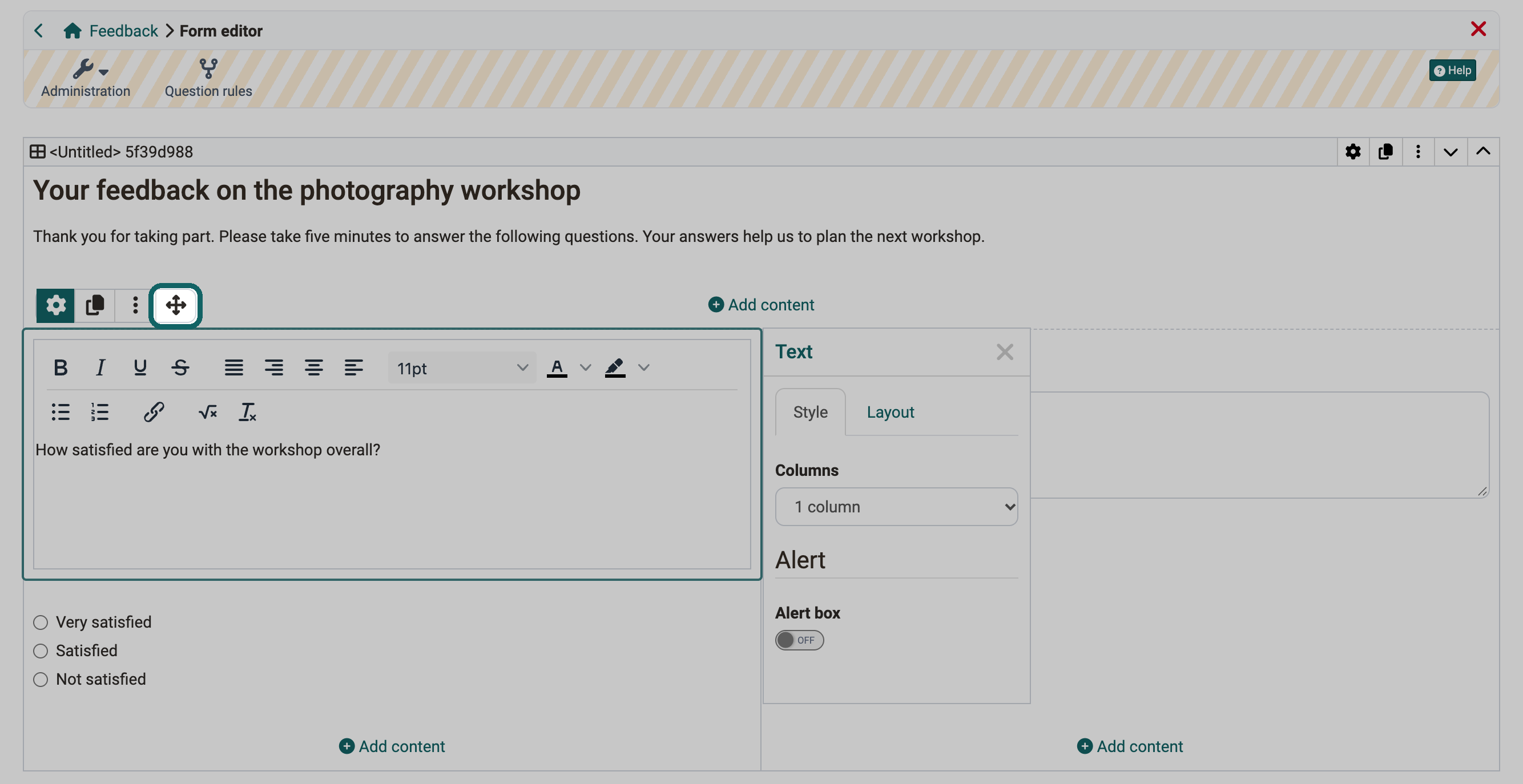The width and height of the screenshot is (1523, 784).
Task: Open the 11pt font size dropdown
Action: click(462, 367)
